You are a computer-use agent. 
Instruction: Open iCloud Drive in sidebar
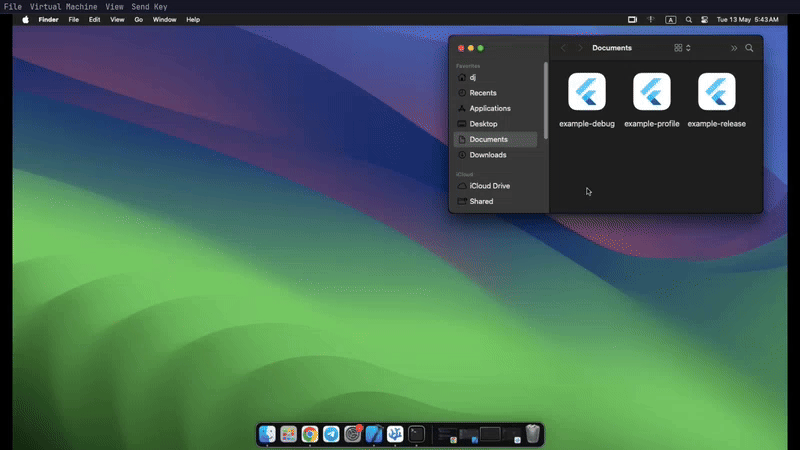pyautogui.click(x=495, y=186)
